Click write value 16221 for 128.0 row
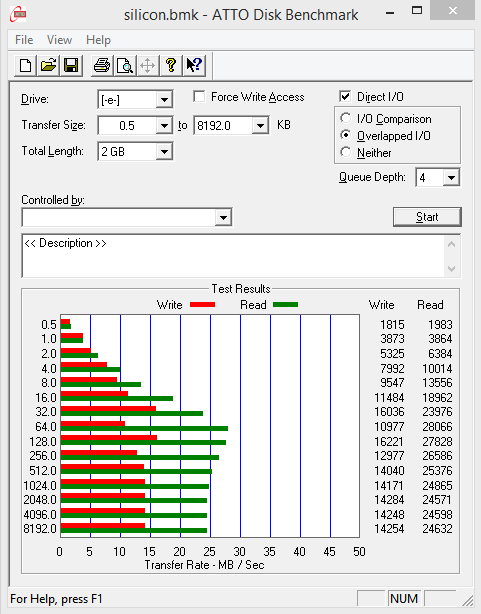 tap(389, 441)
